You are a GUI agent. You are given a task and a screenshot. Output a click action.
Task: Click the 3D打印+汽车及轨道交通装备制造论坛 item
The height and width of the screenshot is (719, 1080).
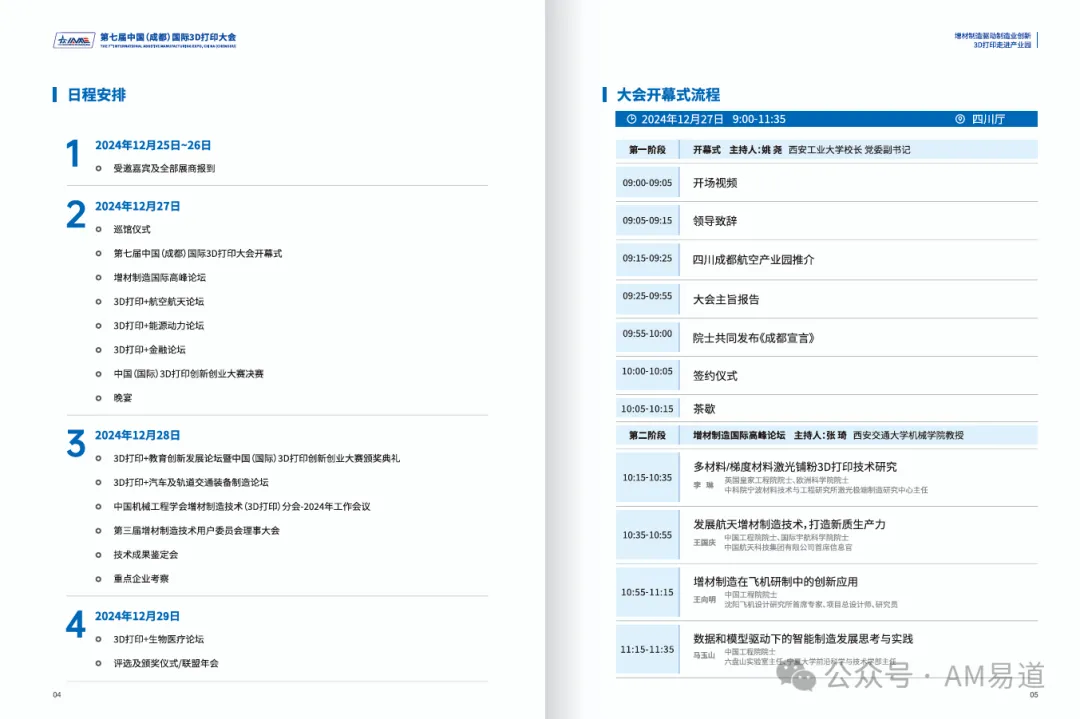click(x=191, y=483)
